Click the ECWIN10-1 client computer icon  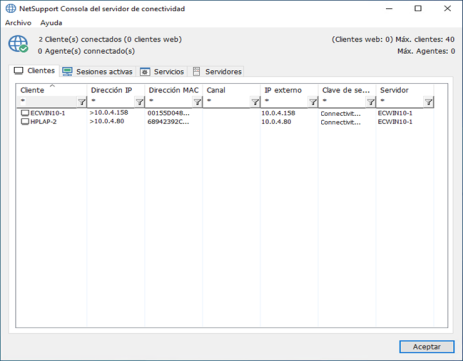point(25,113)
